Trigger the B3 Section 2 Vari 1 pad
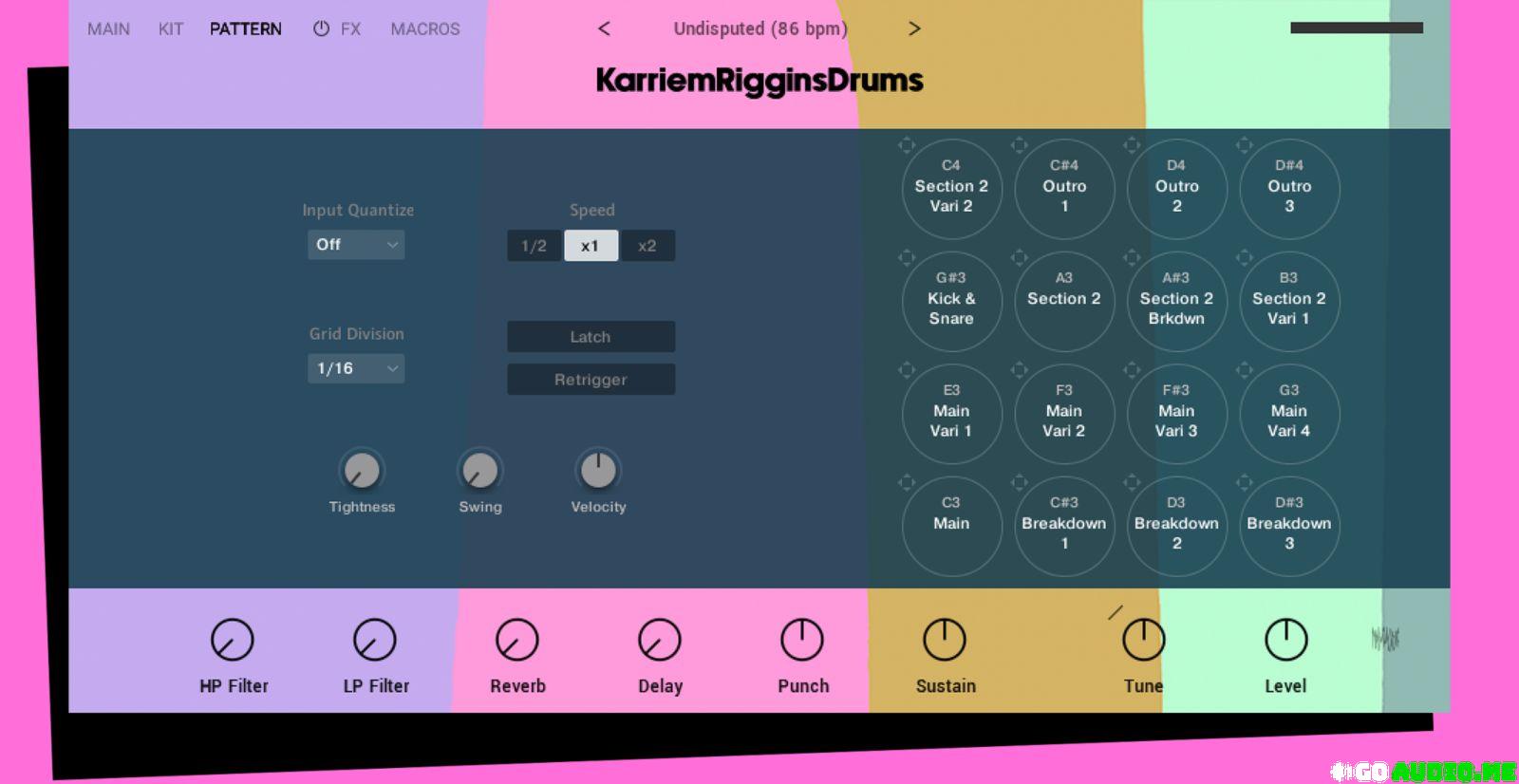The height and width of the screenshot is (784, 1519). [1289, 301]
